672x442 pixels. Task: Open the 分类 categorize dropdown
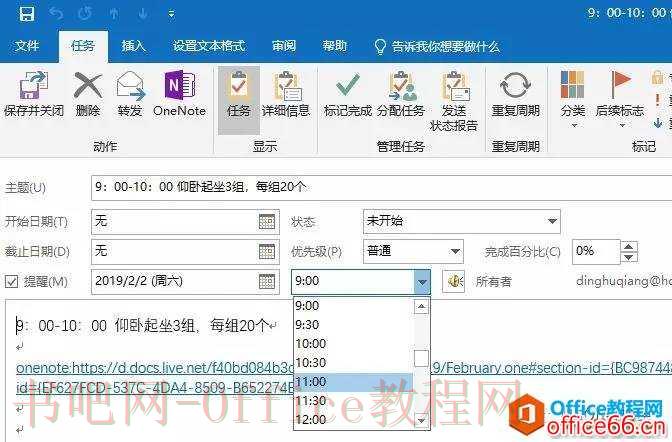pyautogui.click(x=573, y=99)
